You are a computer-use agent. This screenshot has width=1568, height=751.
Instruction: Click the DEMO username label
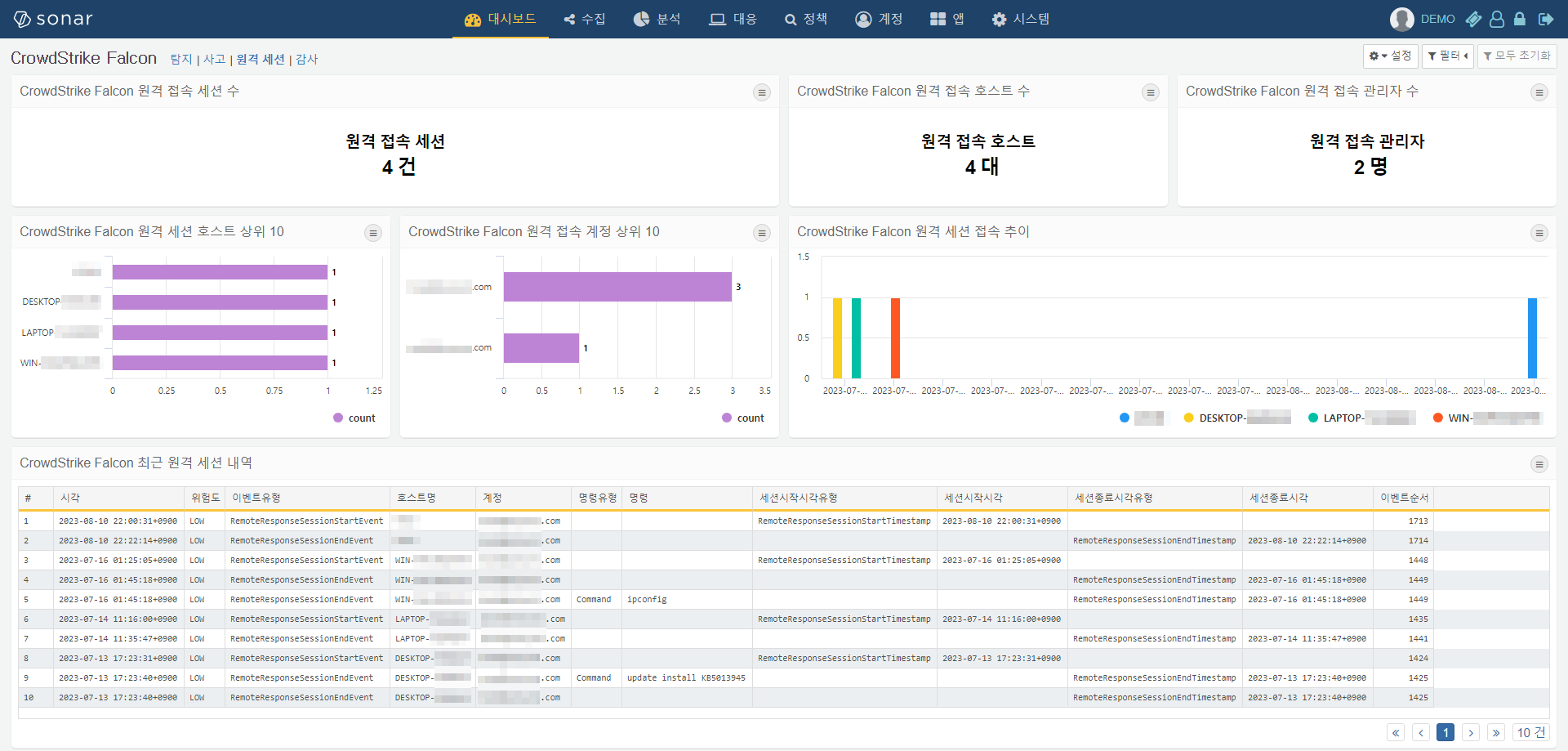coord(1437,19)
